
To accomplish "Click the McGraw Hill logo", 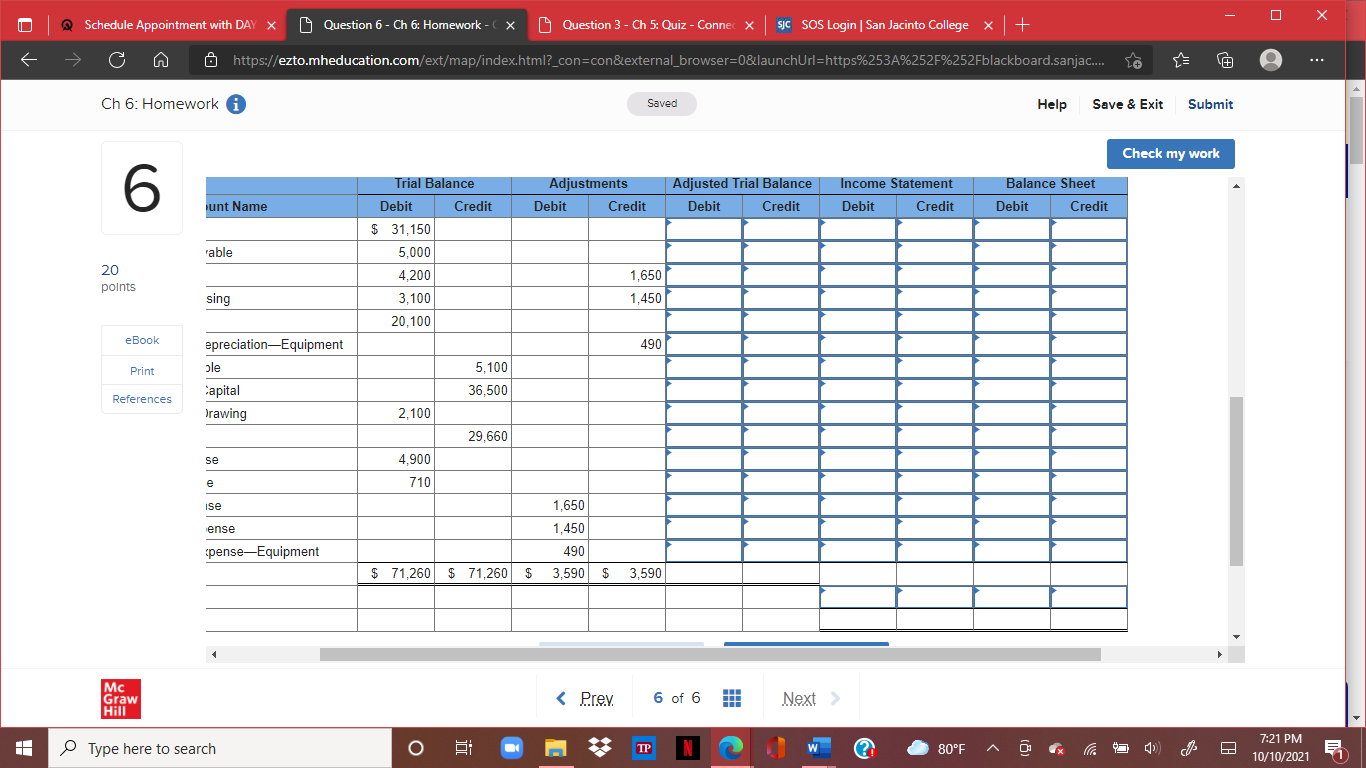I will tap(121, 699).
